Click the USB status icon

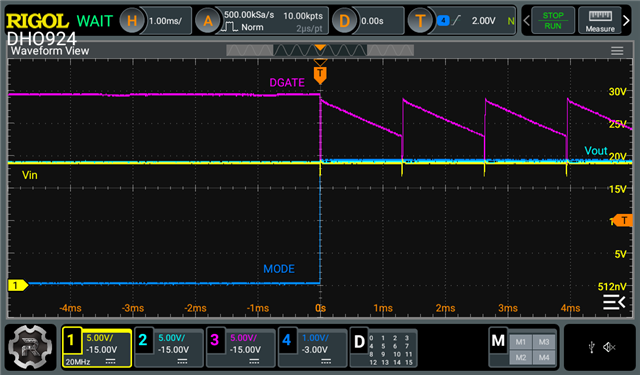(x=592, y=347)
